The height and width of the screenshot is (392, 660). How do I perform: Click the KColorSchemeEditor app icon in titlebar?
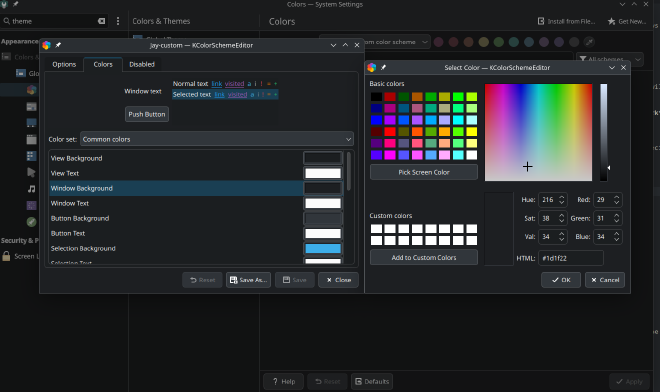(47, 45)
